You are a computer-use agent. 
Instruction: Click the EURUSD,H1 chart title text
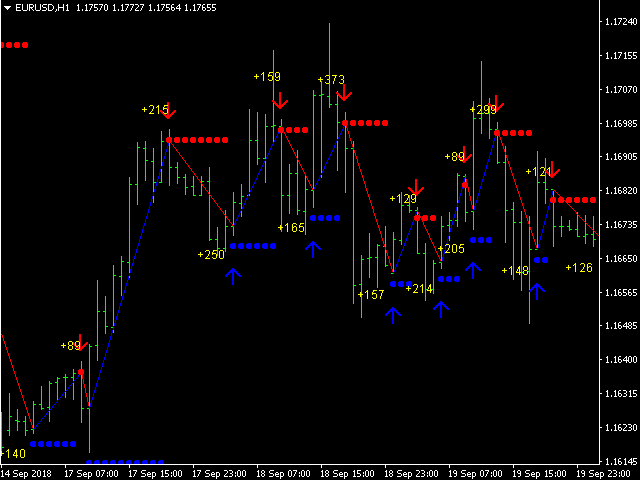[42, 8]
